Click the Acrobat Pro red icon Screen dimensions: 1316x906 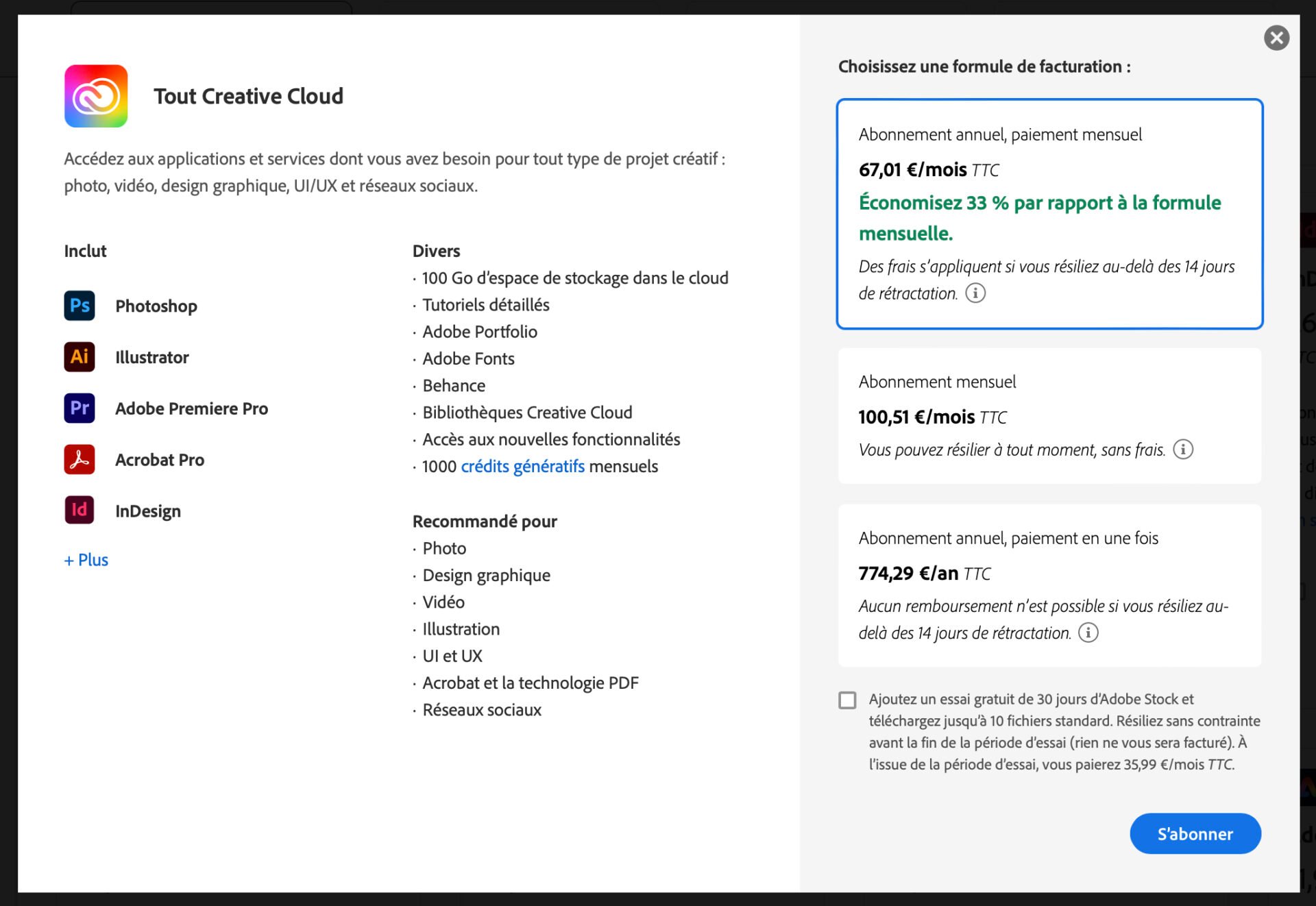80,459
